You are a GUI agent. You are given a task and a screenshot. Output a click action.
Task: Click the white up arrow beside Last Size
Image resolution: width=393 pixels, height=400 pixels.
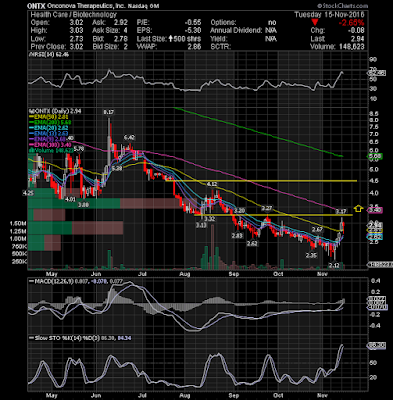point(171,39)
